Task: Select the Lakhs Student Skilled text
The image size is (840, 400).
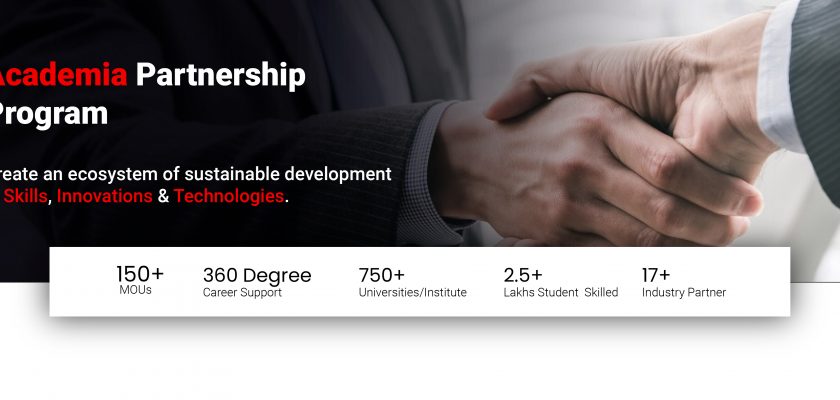Action: click(x=561, y=292)
